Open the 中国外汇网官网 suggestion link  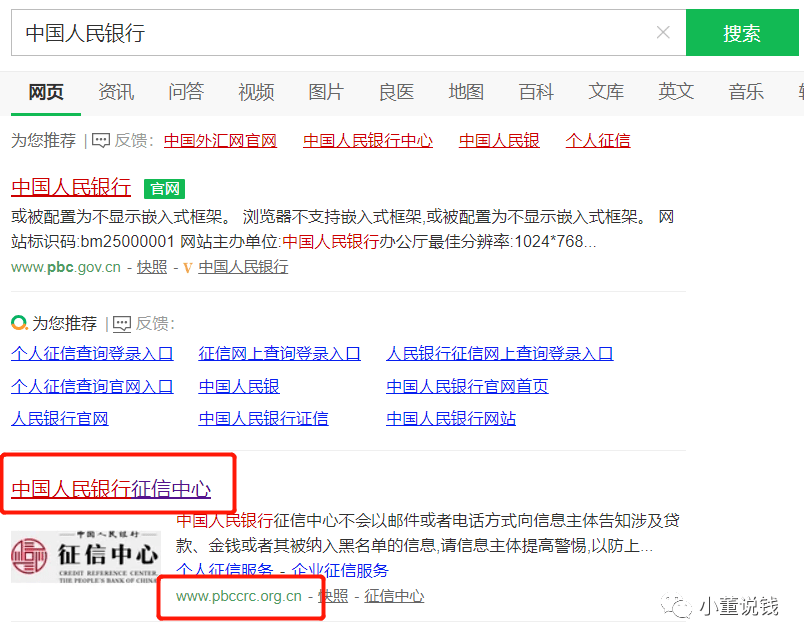(x=220, y=141)
